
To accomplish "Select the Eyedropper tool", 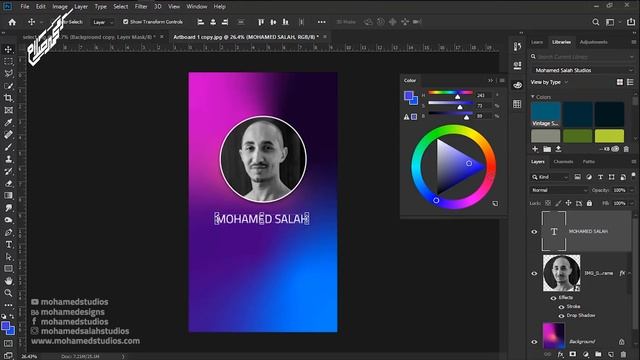I will pos(8,122).
